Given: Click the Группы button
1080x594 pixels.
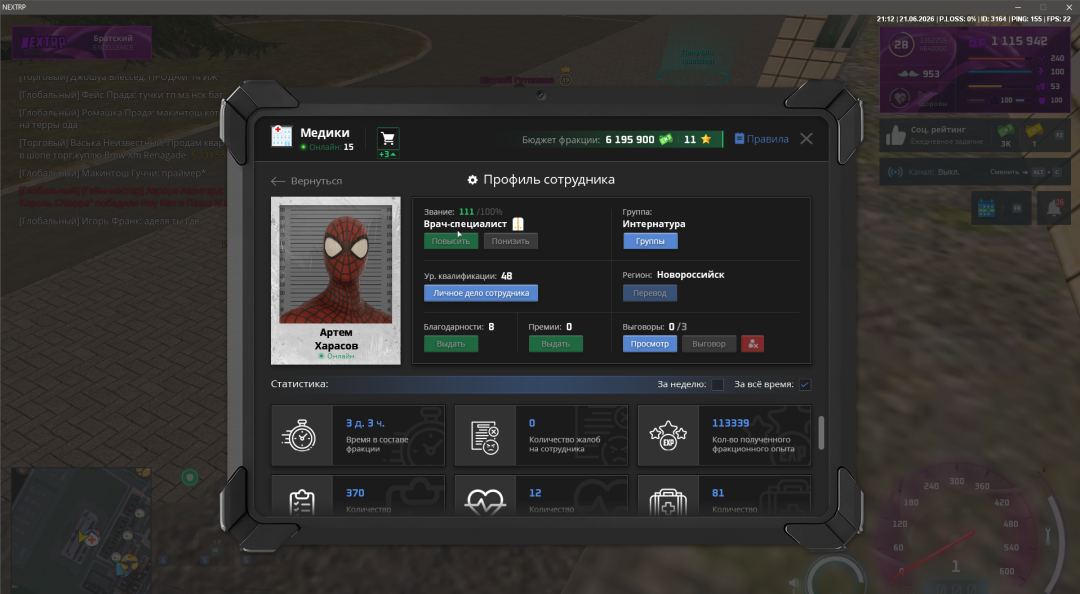Looking at the screenshot, I should pyautogui.click(x=650, y=241).
